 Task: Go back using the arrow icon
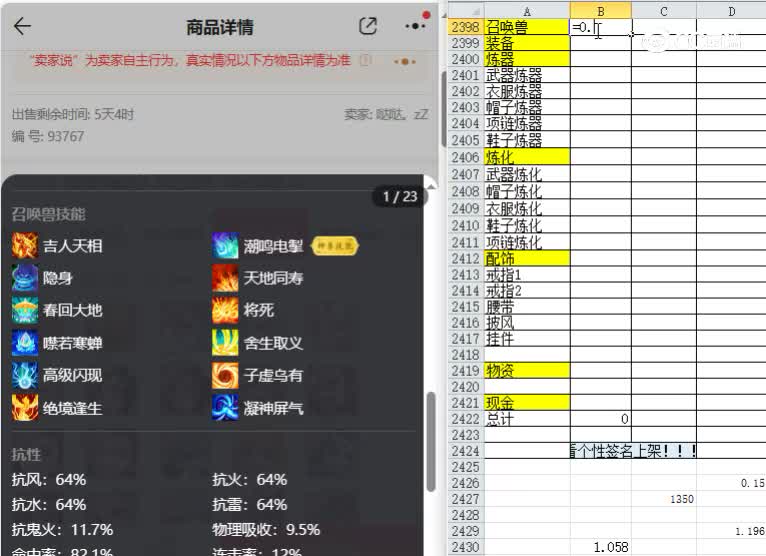click(x=22, y=26)
